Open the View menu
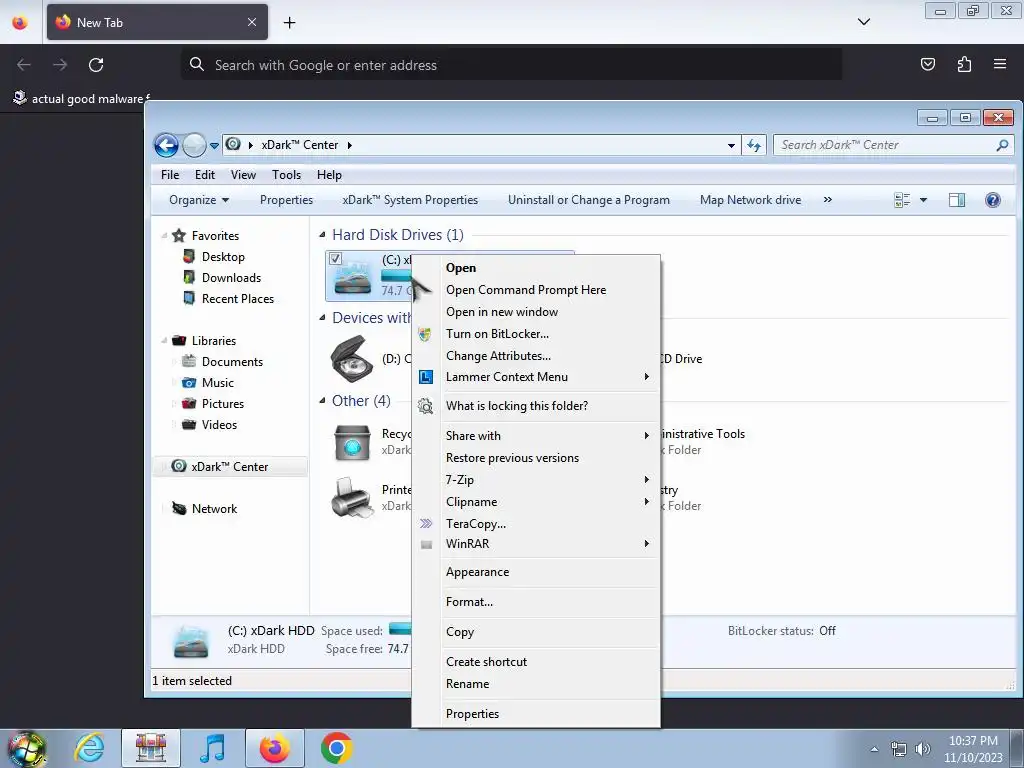Viewport: 1024px width, 768px height. point(243,175)
